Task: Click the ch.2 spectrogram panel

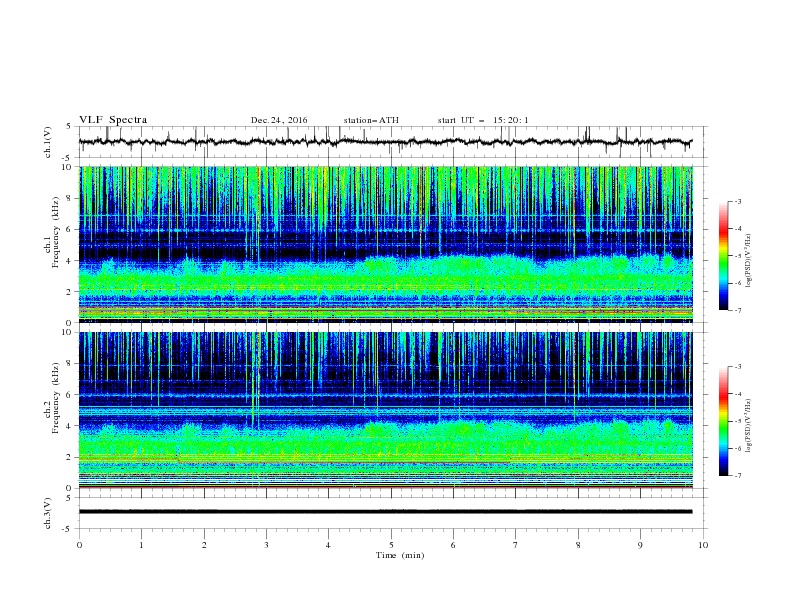Action: coord(386,410)
